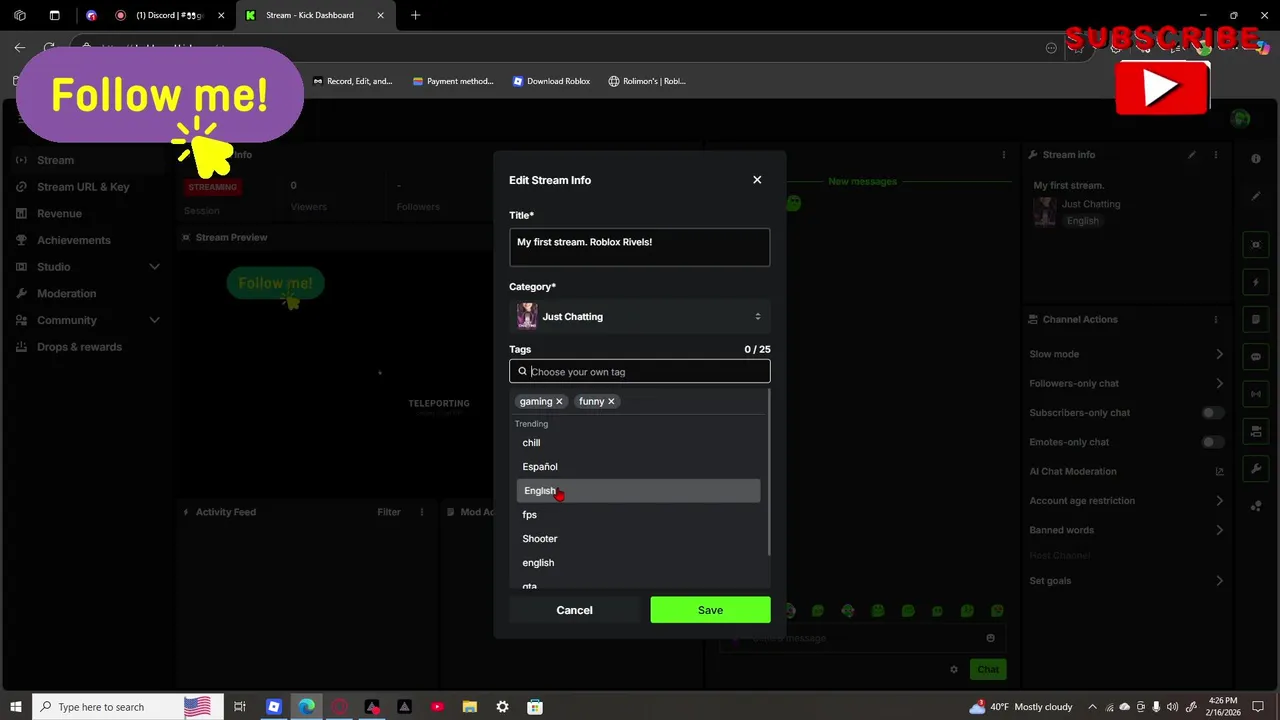The width and height of the screenshot is (1280, 720).
Task: Open Task View on taskbar
Action: point(240,707)
